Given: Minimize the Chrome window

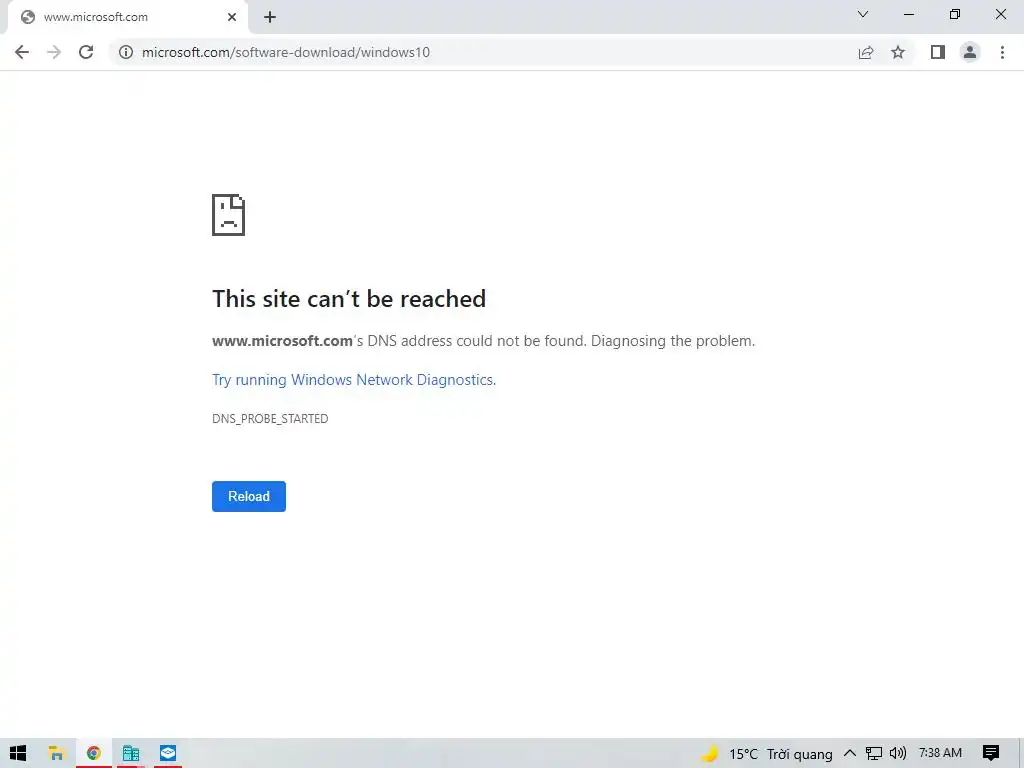Looking at the screenshot, I should 909,14.
